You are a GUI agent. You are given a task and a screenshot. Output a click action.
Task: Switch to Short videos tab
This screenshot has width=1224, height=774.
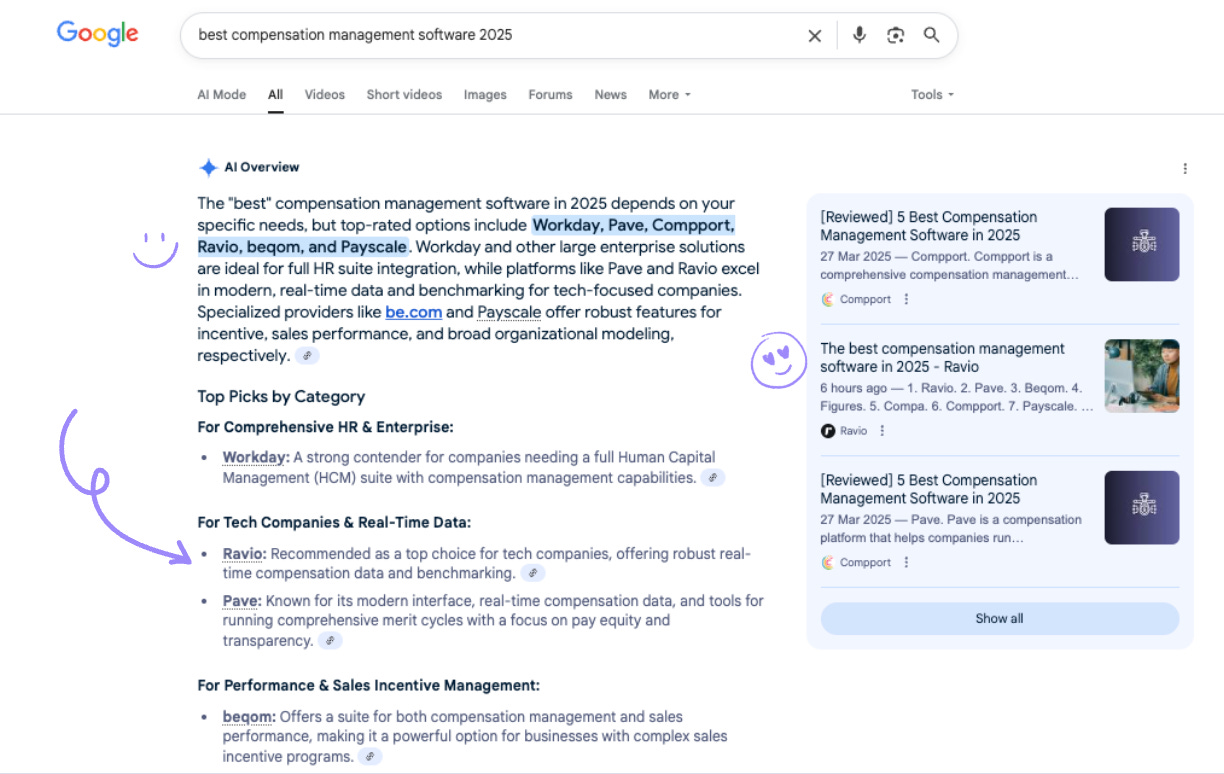pos(404,94)
